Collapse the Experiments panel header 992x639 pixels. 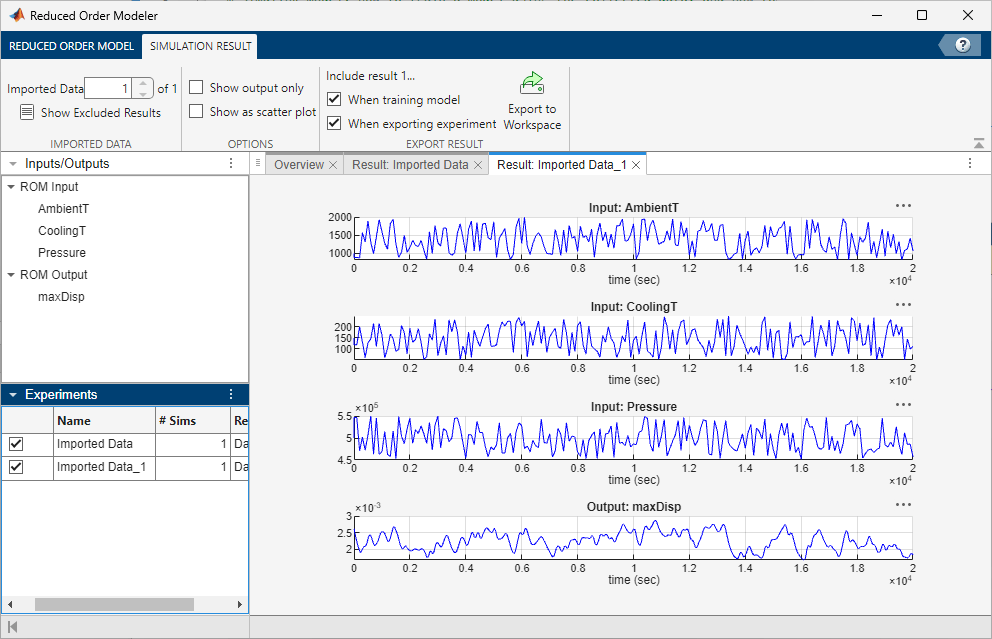point(13,394)
